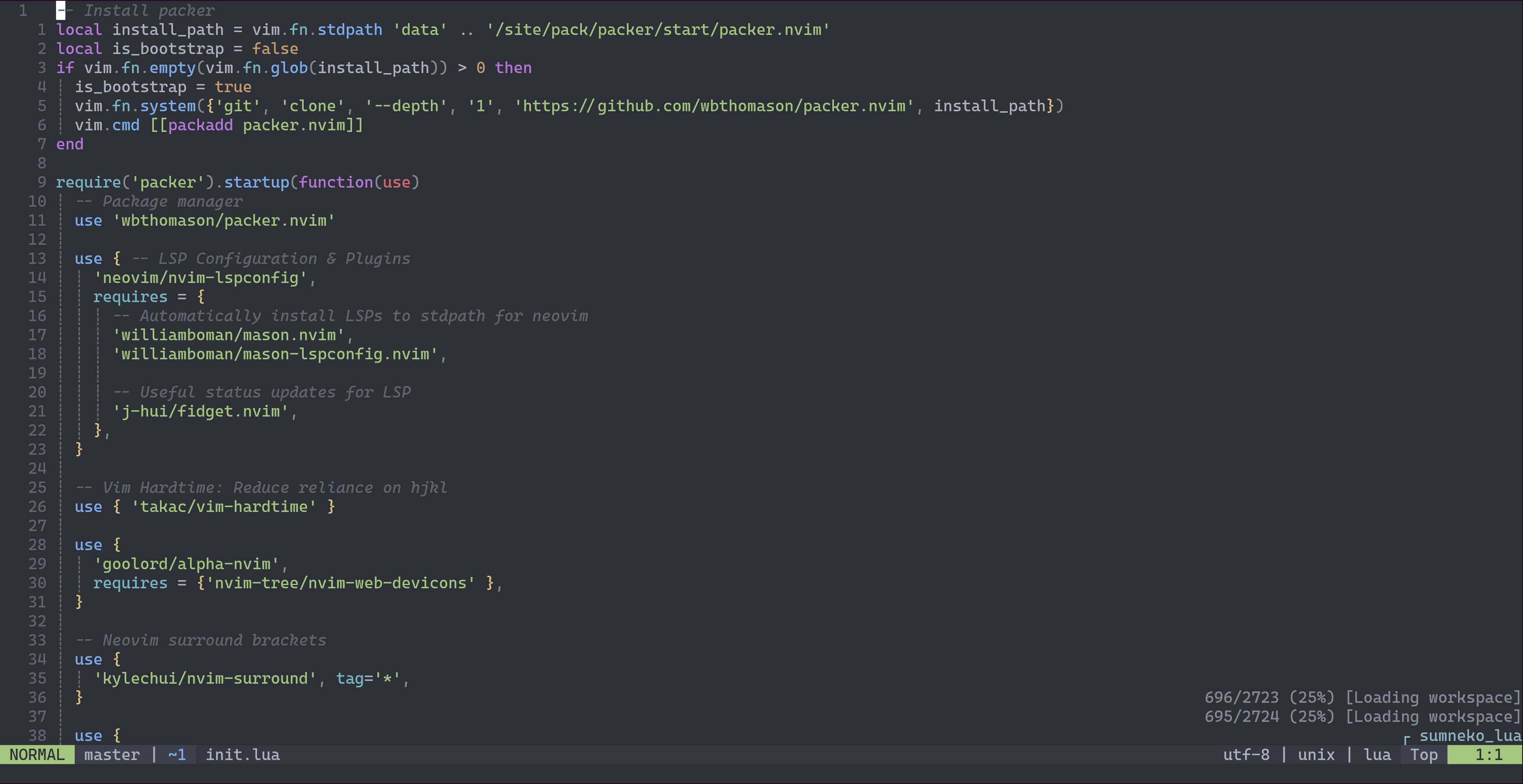Click the Top scroll position indicator
The height and width of the screenshot is (784, 1523).
(1425, 754)
